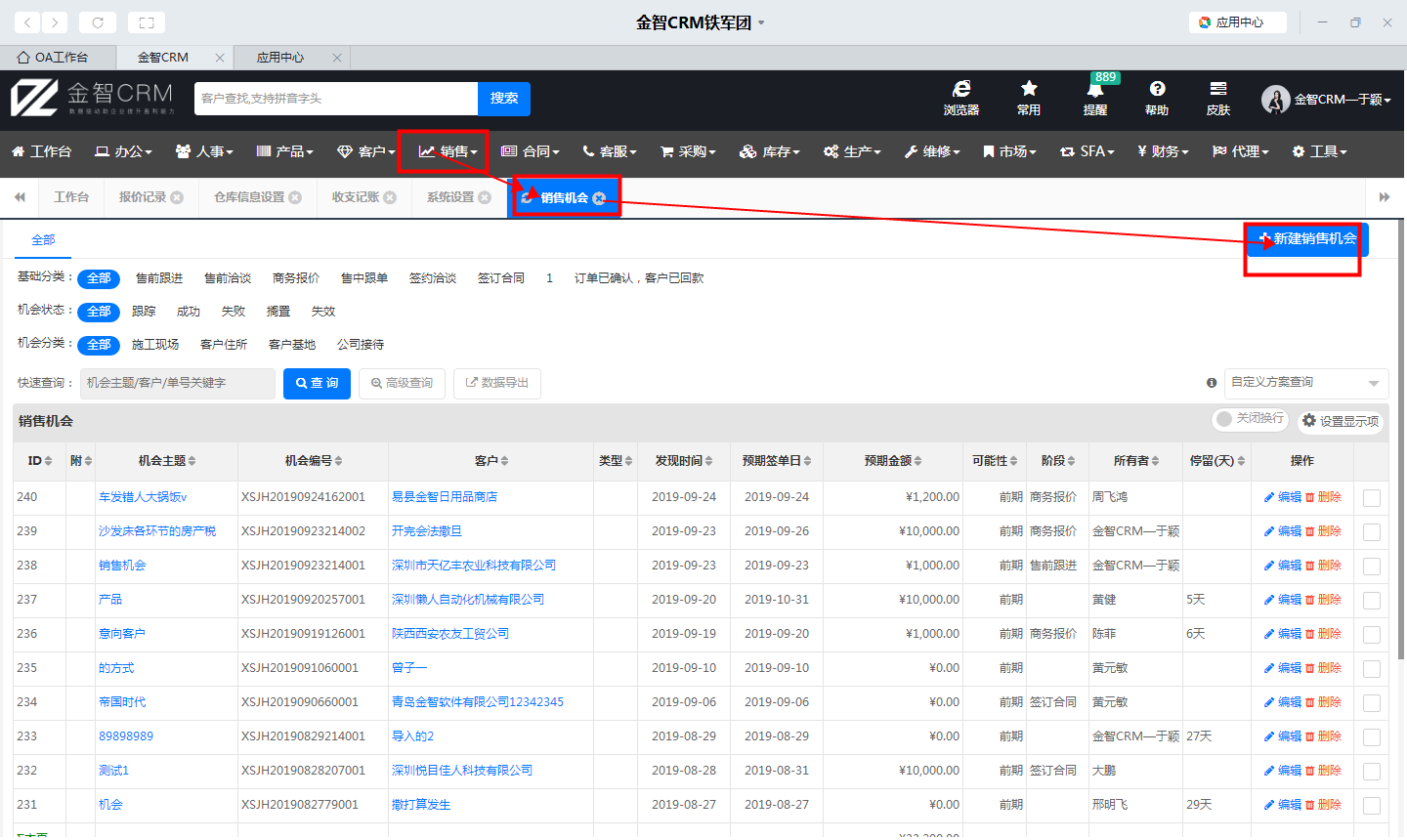The height and width of the screenshot is (840, 1407).
Task: Click the vertical page scrollbar
Action: coord(1401,440)
